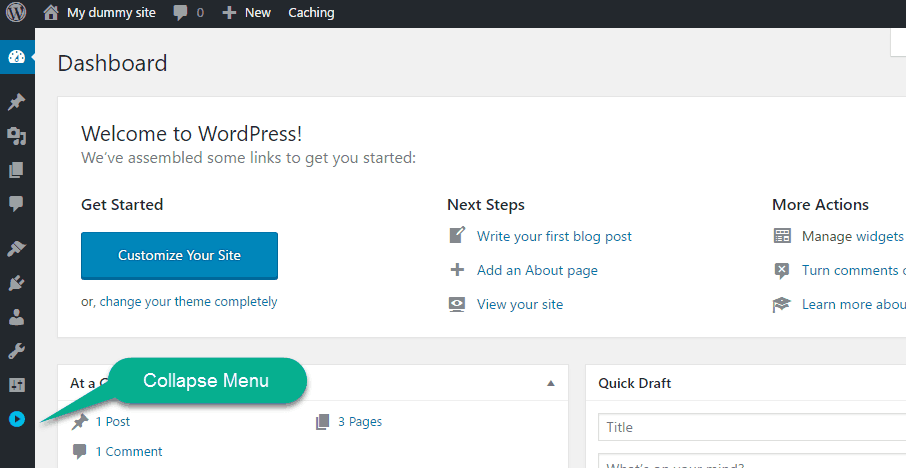
Task: Click Learn more about link
Action: pos(854,304)
